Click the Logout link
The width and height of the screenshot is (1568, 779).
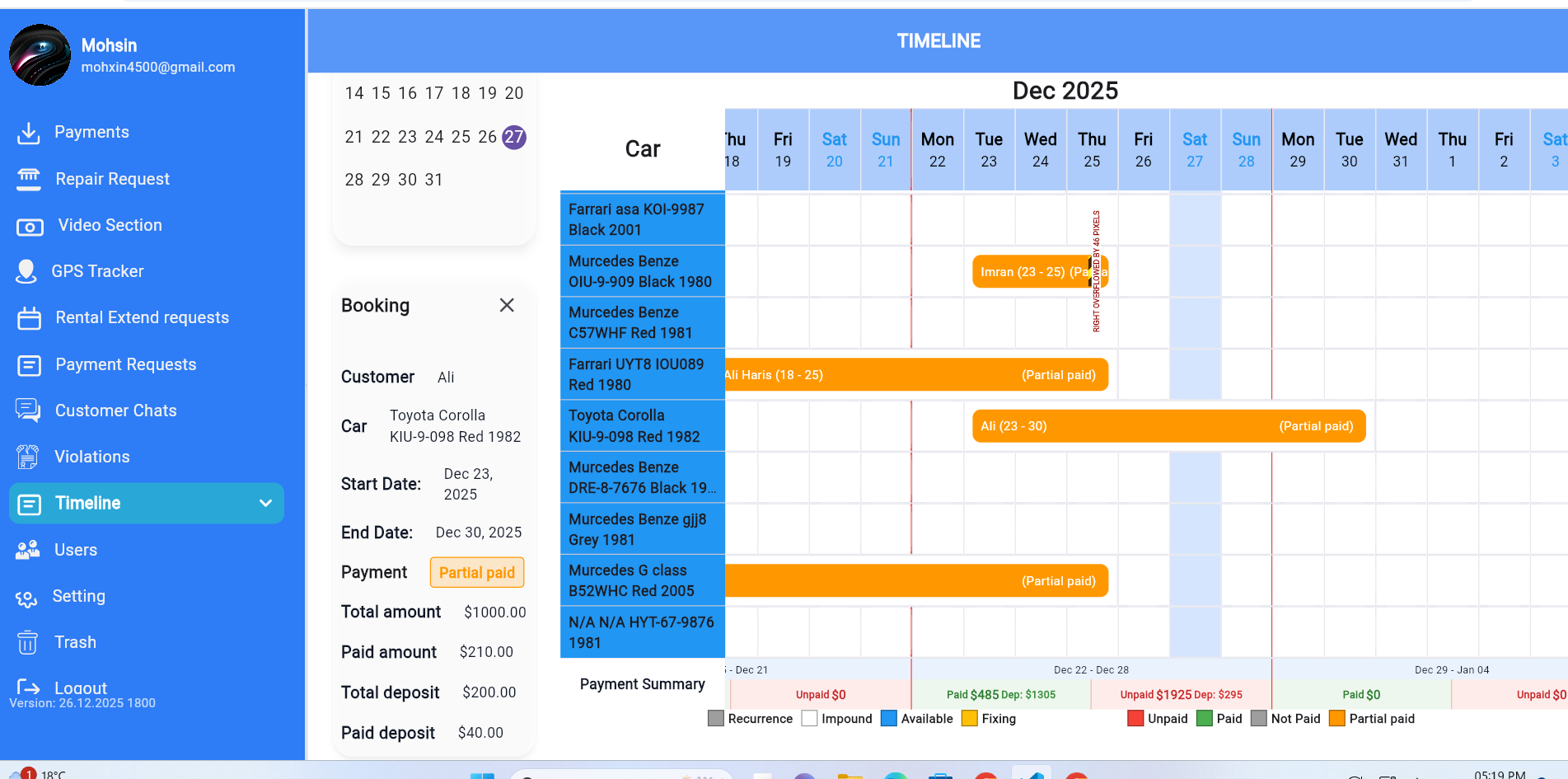(80, 687)
